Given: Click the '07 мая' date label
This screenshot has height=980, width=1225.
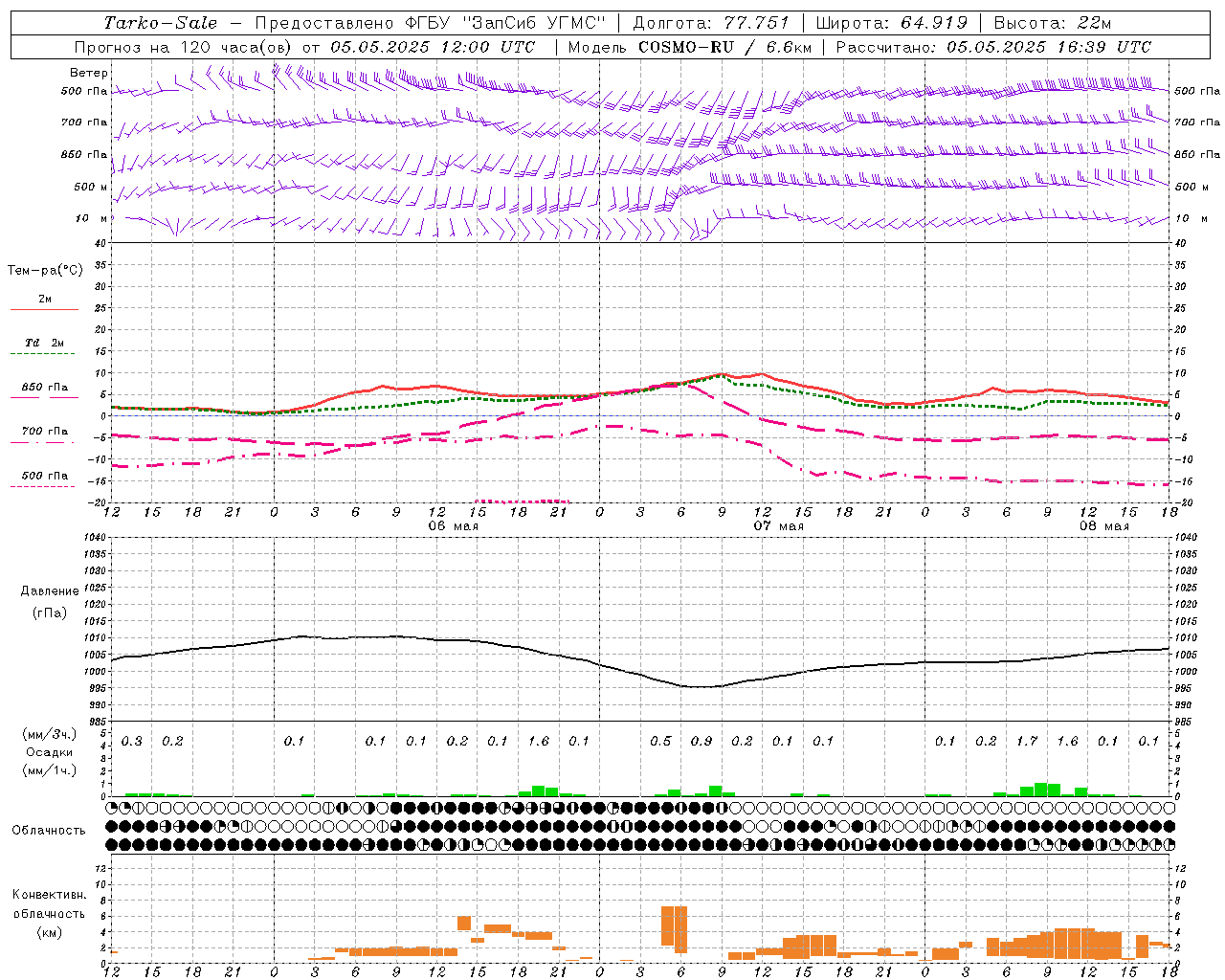Looking at the screenshot, I should click(779, 526).
